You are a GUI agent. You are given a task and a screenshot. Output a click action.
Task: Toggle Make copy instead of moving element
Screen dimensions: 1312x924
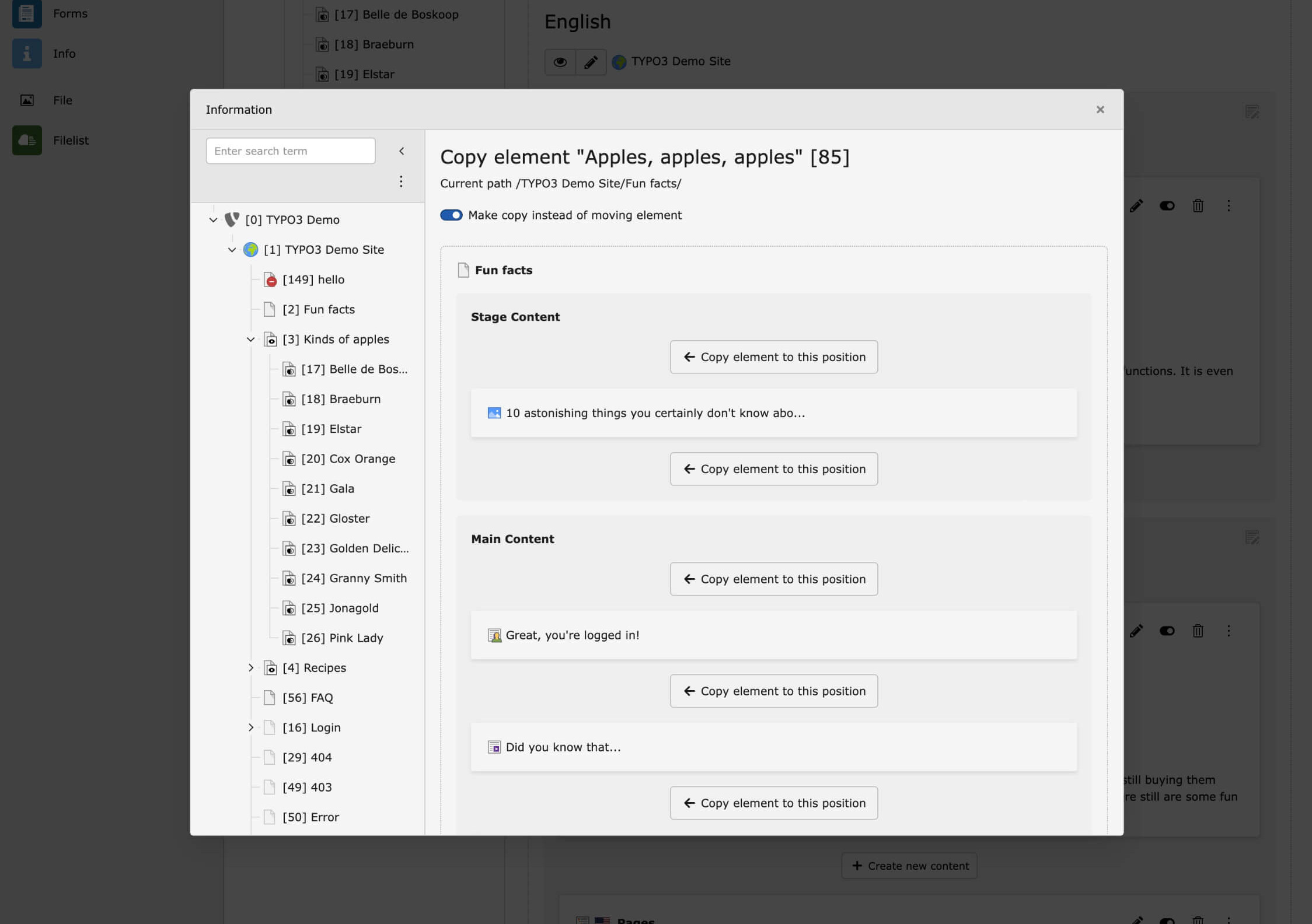(451, 215)
